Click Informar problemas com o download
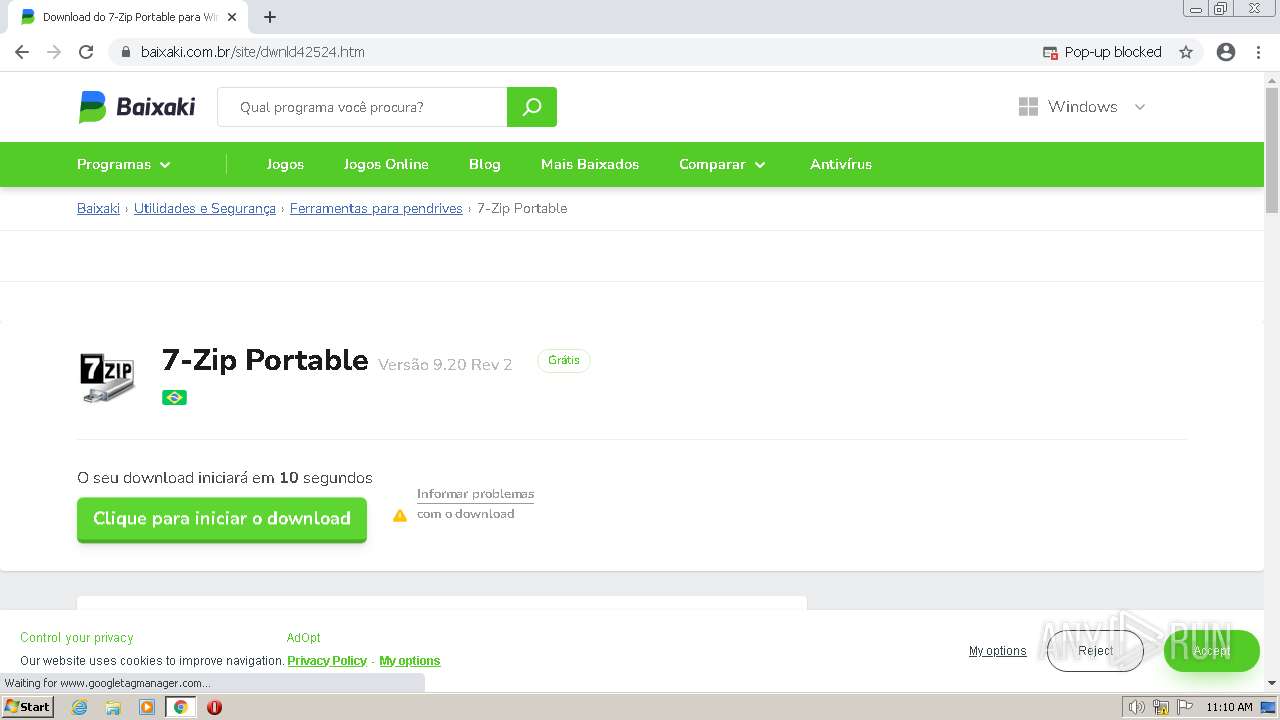This screenshot has height=720, width=1280. [475, 504]
